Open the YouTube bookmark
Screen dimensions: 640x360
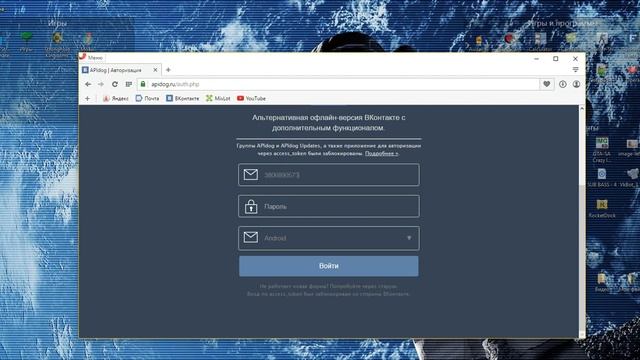coord(251,98)
